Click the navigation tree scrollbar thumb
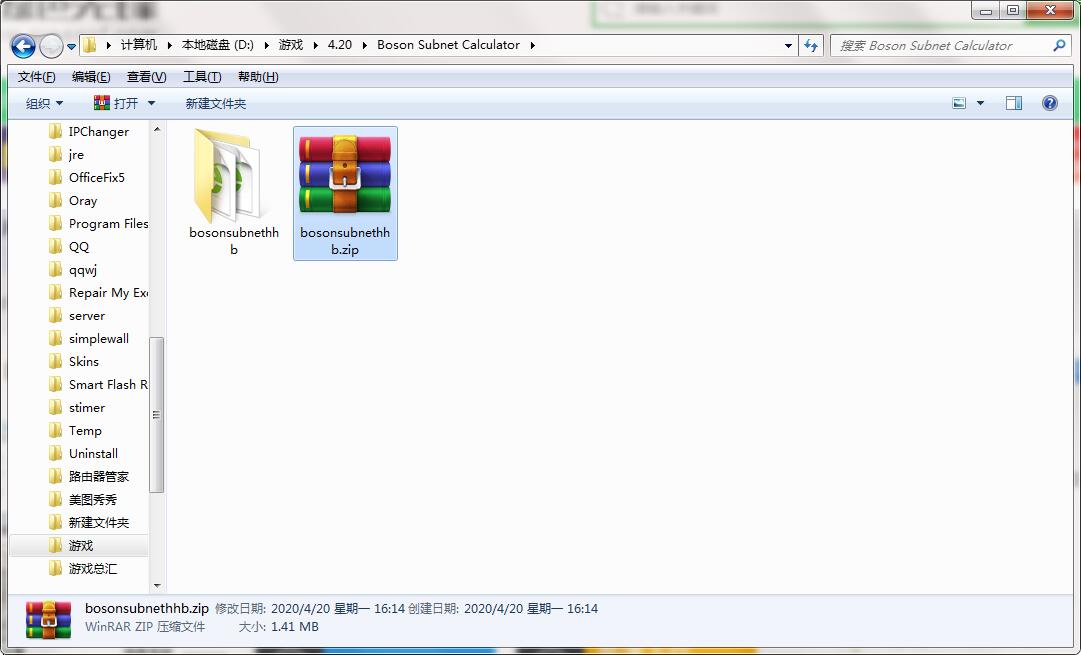 point(156,415)
